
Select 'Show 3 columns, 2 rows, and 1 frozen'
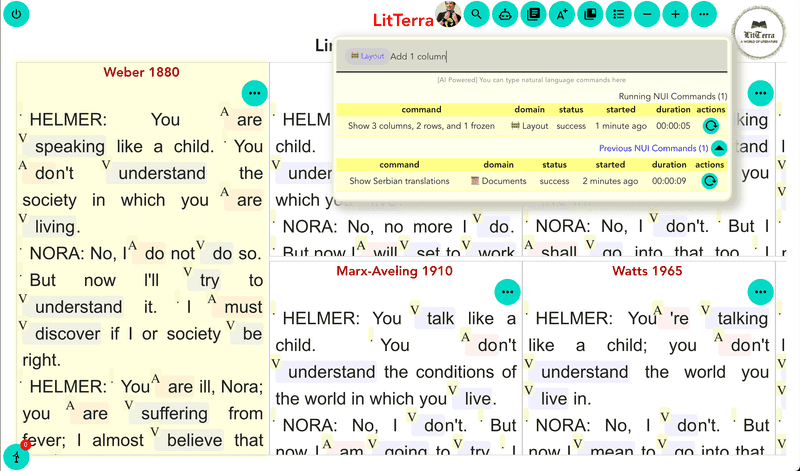[421, 126]
